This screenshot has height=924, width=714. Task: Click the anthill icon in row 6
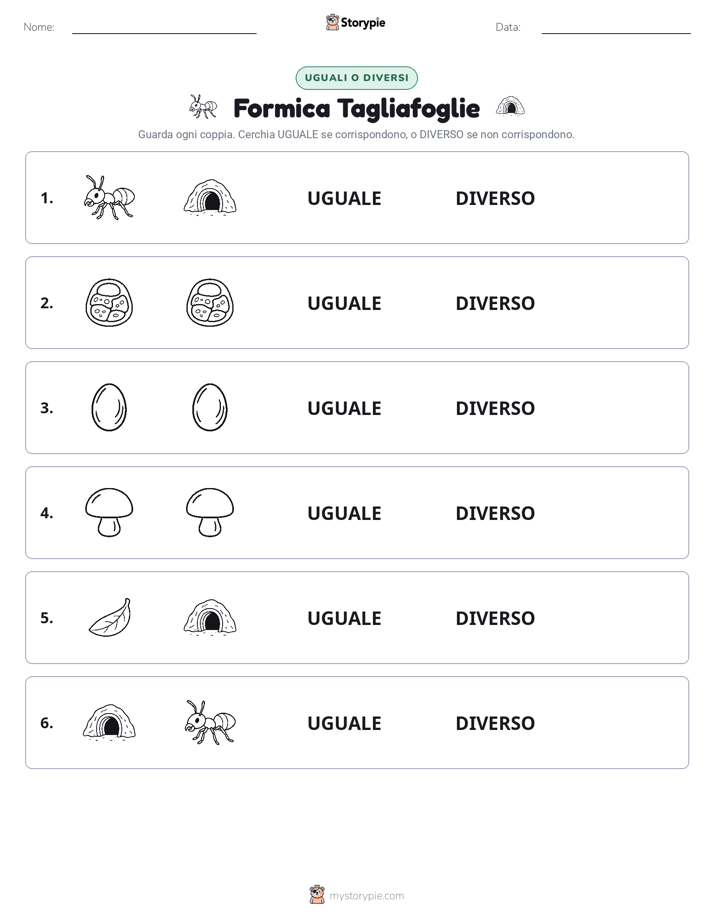[x=109, y=722]
